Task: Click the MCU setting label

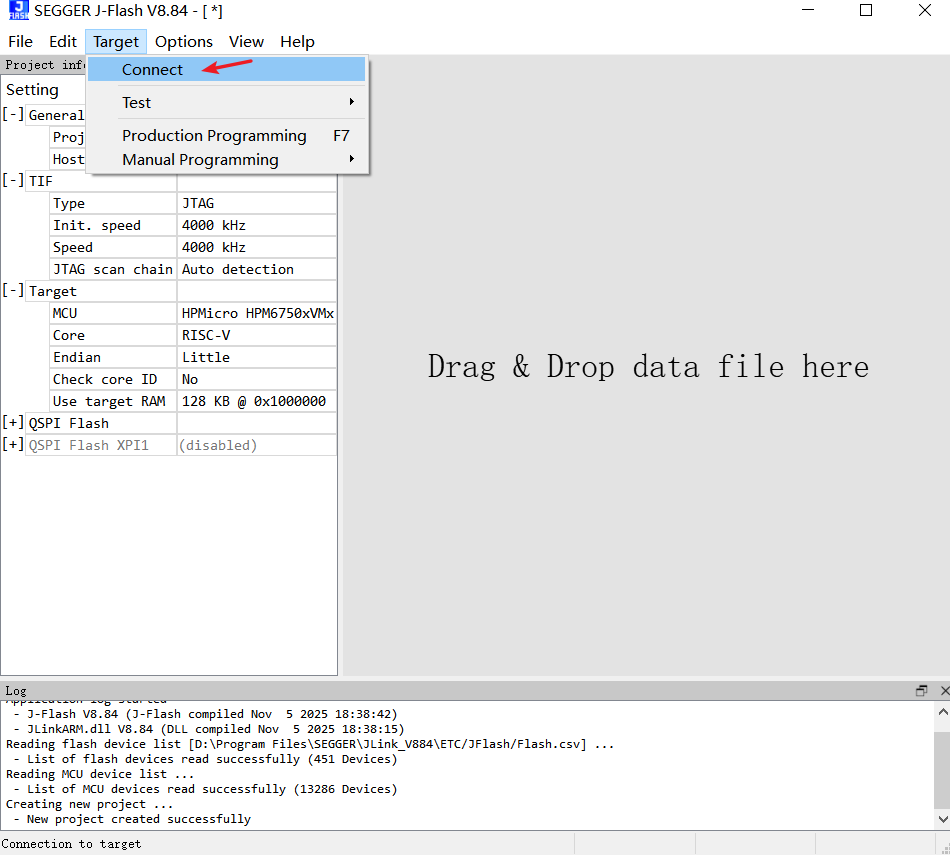Action: 113,313
